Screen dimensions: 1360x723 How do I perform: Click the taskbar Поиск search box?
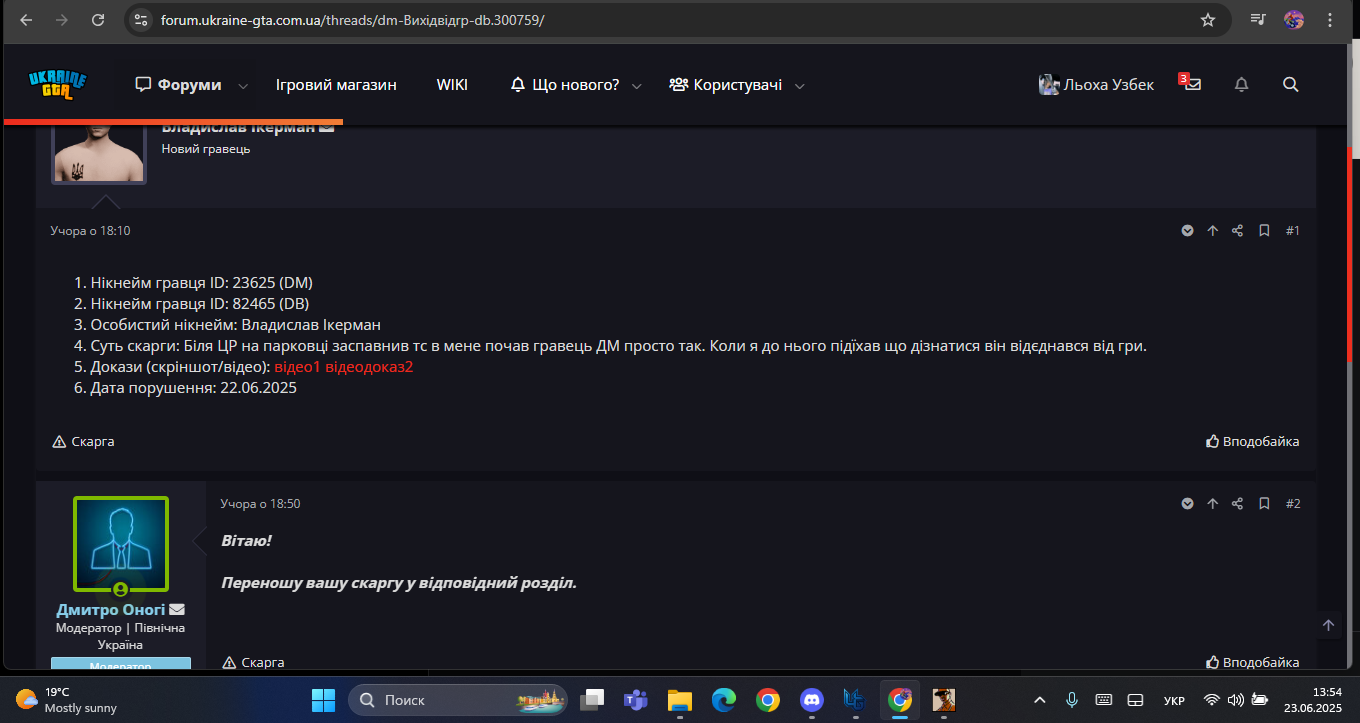458,699
